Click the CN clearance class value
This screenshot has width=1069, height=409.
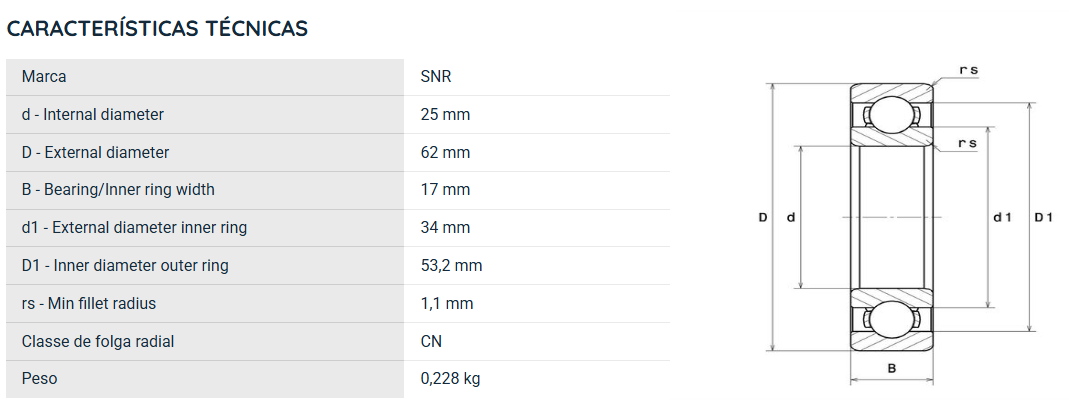432,341
